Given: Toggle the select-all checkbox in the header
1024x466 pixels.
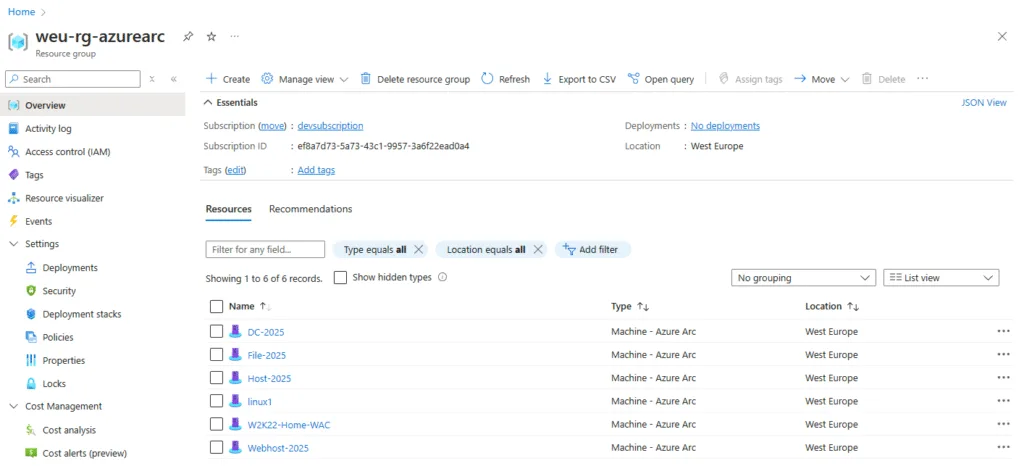Looking at the screenshot, I should coord(216,306).
